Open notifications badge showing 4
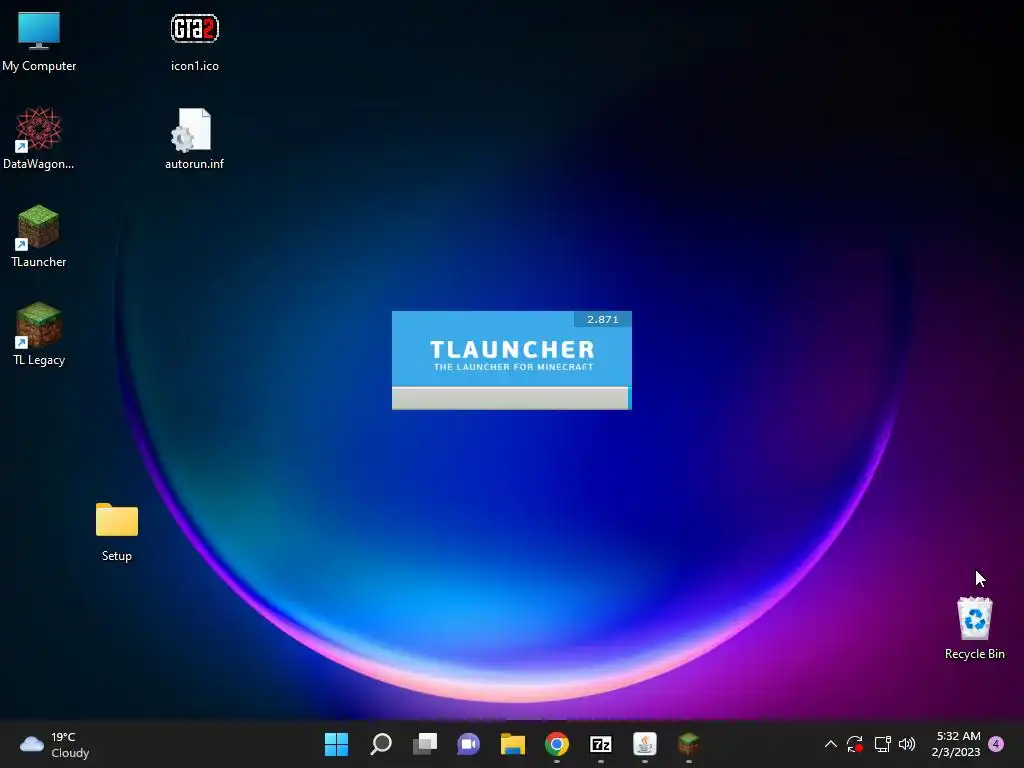Viewport: 1024px width, 768px height. 996,744
